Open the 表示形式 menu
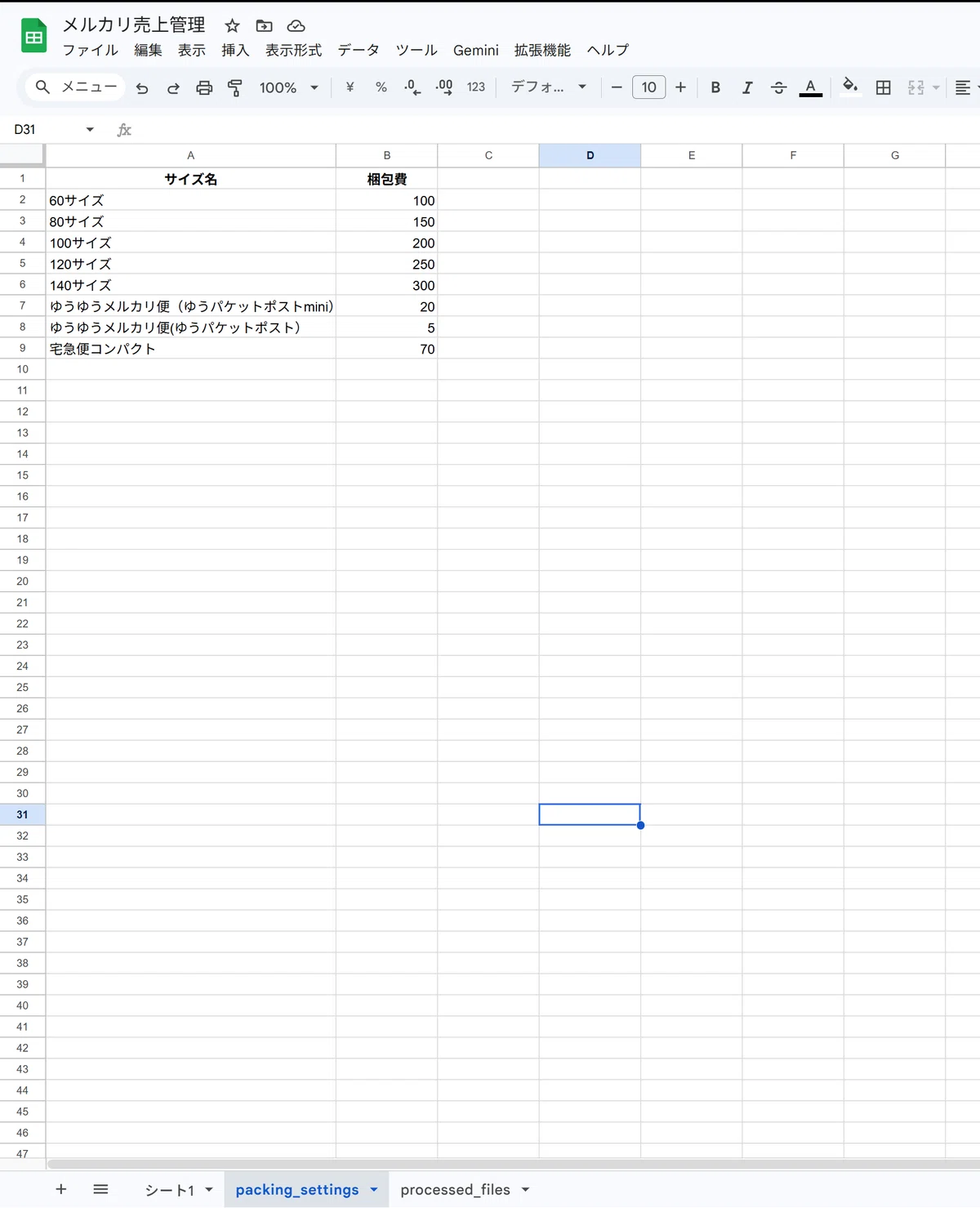The width and height of the screenshot is (980, 1208). 293,50
